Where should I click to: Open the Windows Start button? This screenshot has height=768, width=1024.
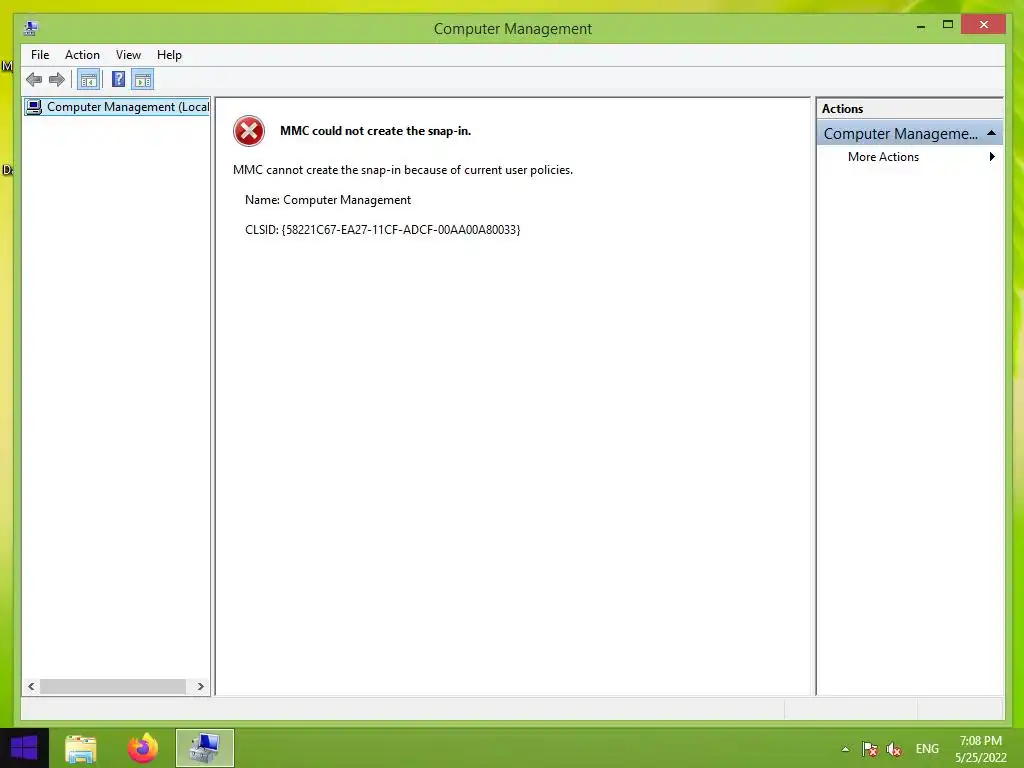point(24,748)
